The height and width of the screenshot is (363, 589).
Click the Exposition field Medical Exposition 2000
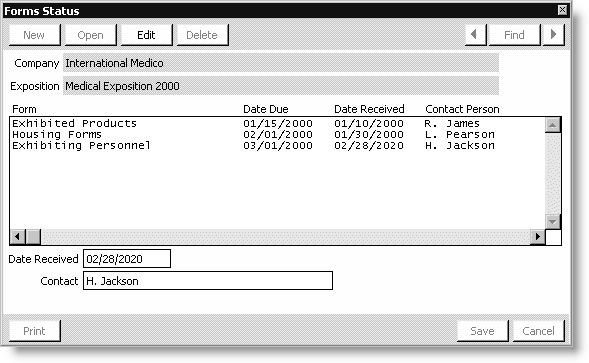(x=281, y=86)
